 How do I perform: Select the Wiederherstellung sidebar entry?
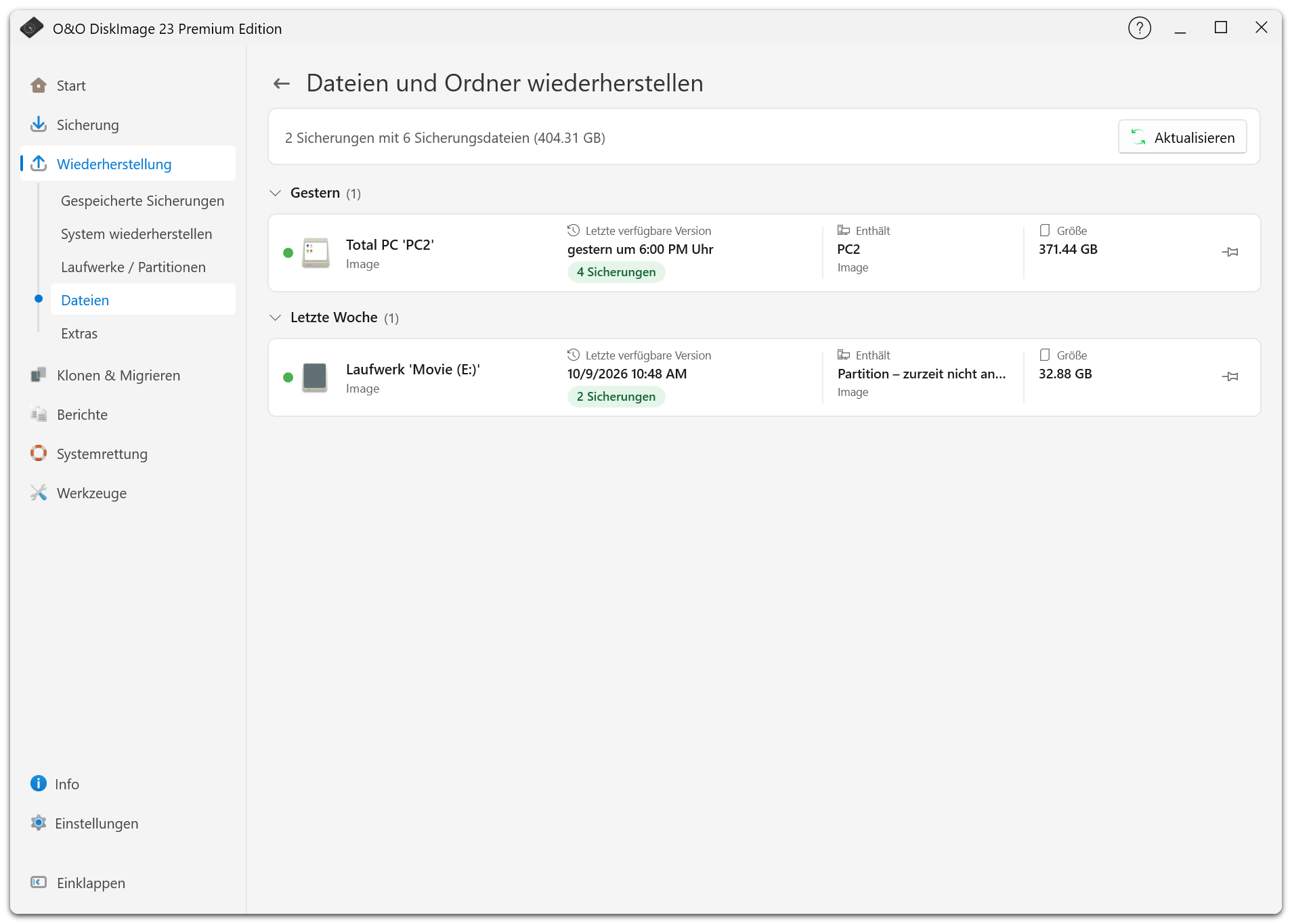point(128,164)
